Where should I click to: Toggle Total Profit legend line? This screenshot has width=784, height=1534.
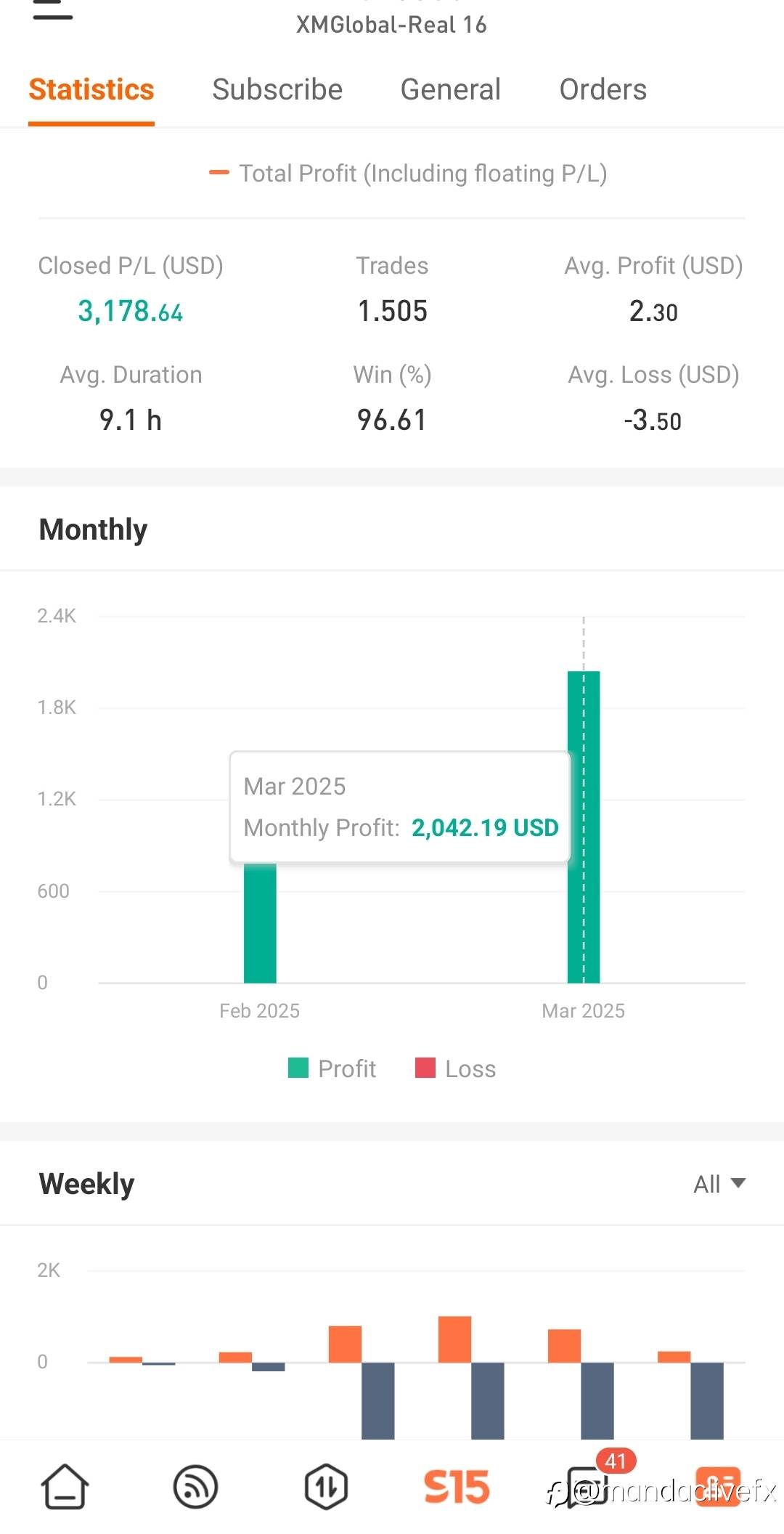point(407,174)
